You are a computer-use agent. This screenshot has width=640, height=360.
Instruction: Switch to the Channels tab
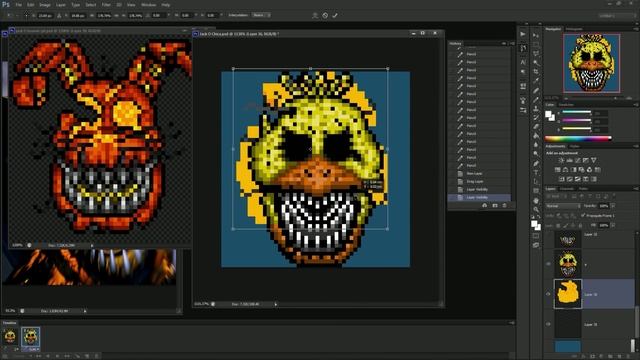(x=567, y=189)
